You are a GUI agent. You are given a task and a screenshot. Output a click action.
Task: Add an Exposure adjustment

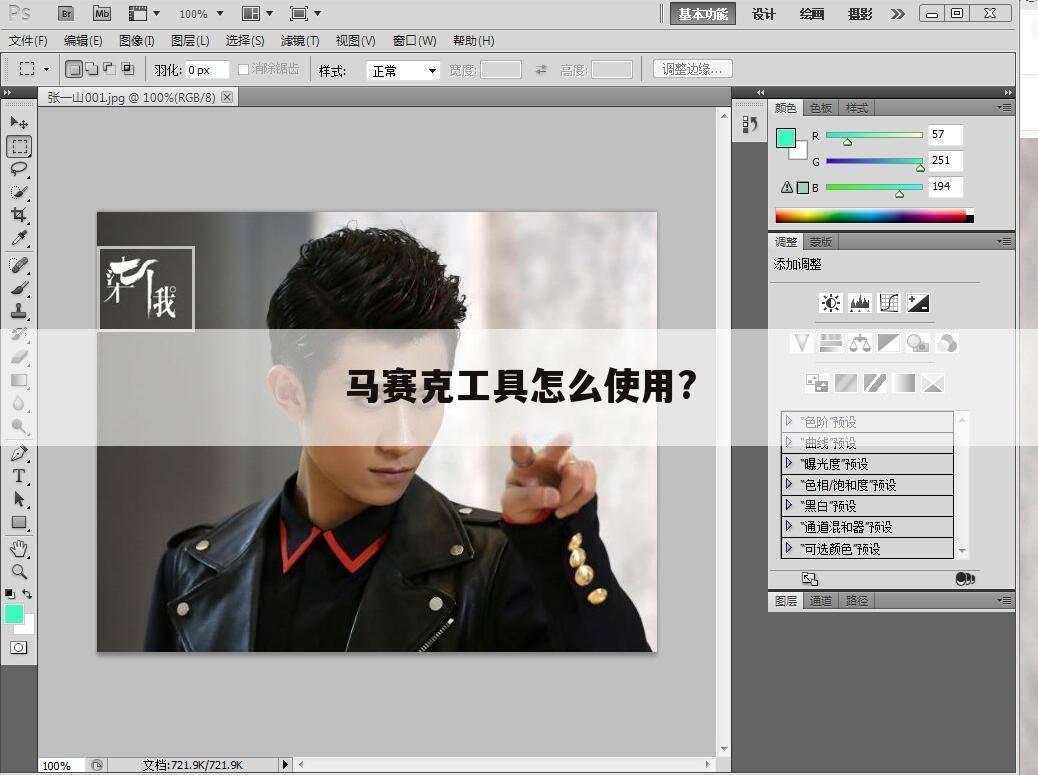click(918, 303)
